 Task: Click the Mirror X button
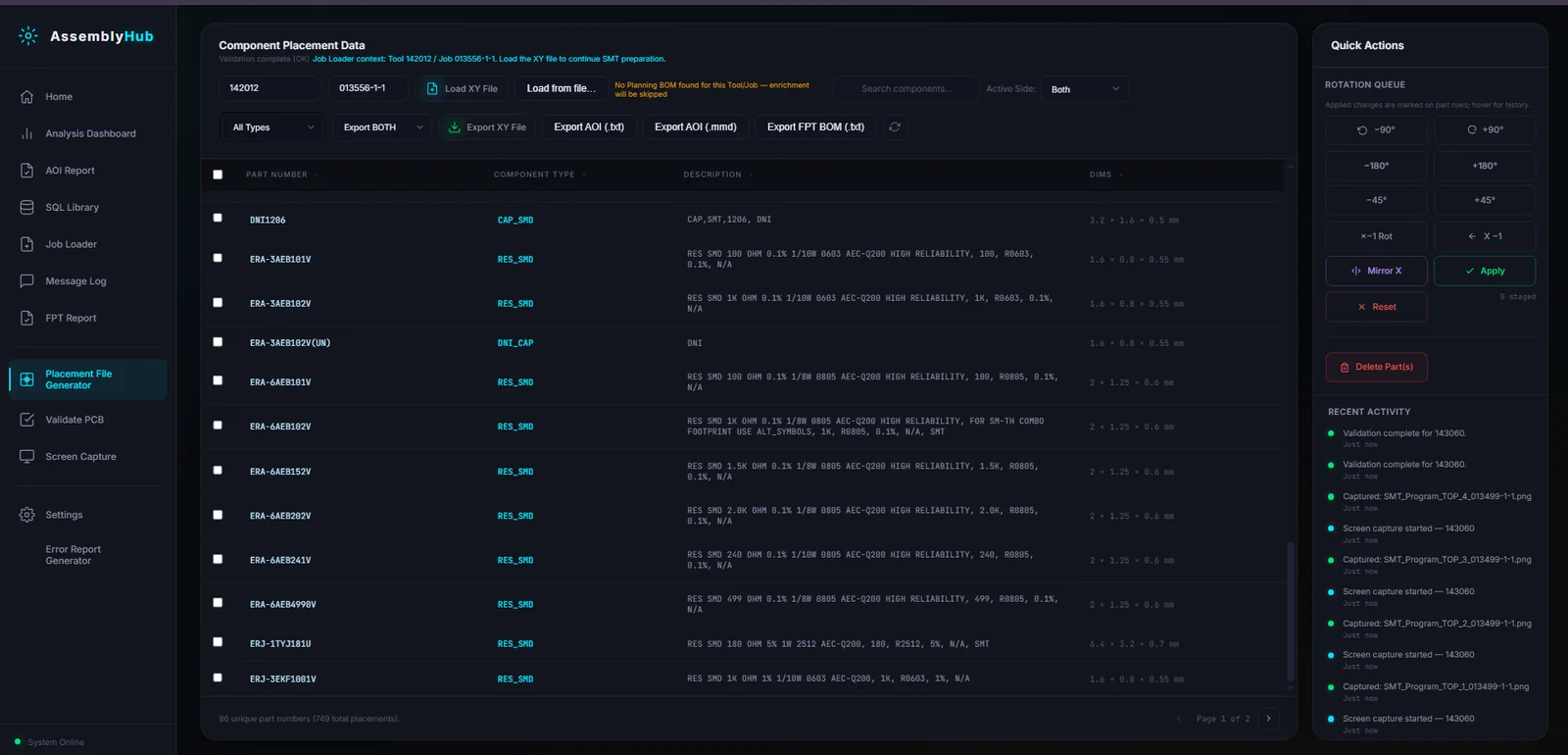click(x=1376, y=271)
